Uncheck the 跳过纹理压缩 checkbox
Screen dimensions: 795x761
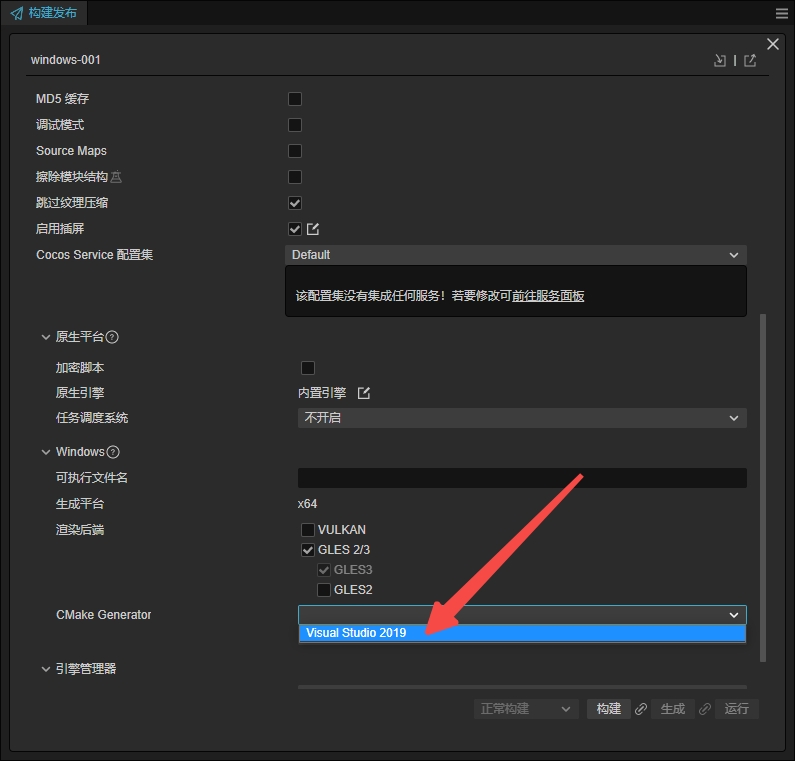coord(295,203)
